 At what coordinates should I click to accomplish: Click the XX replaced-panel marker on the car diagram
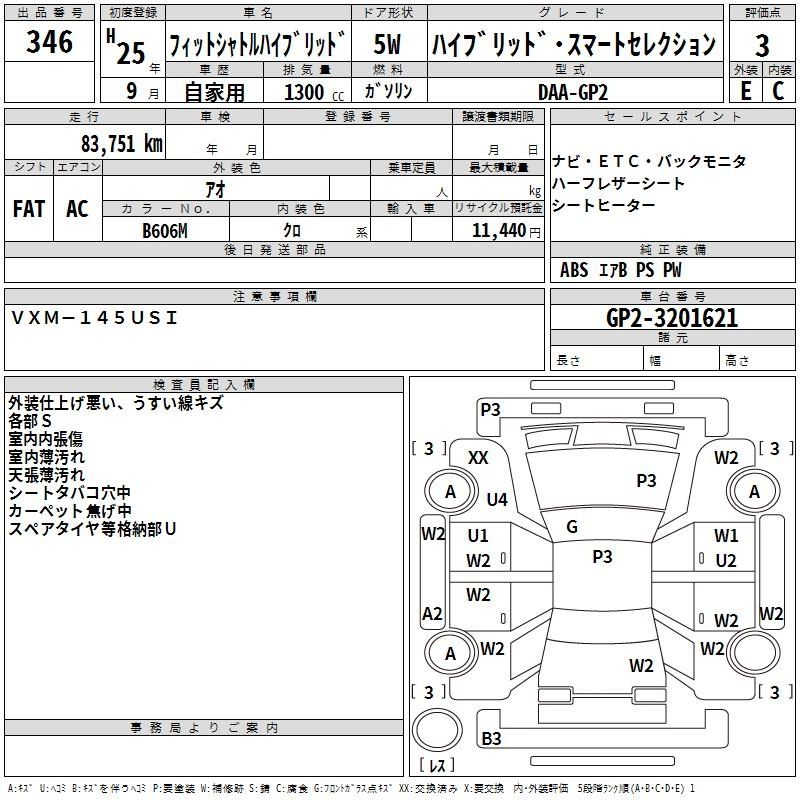coord(478,457)
